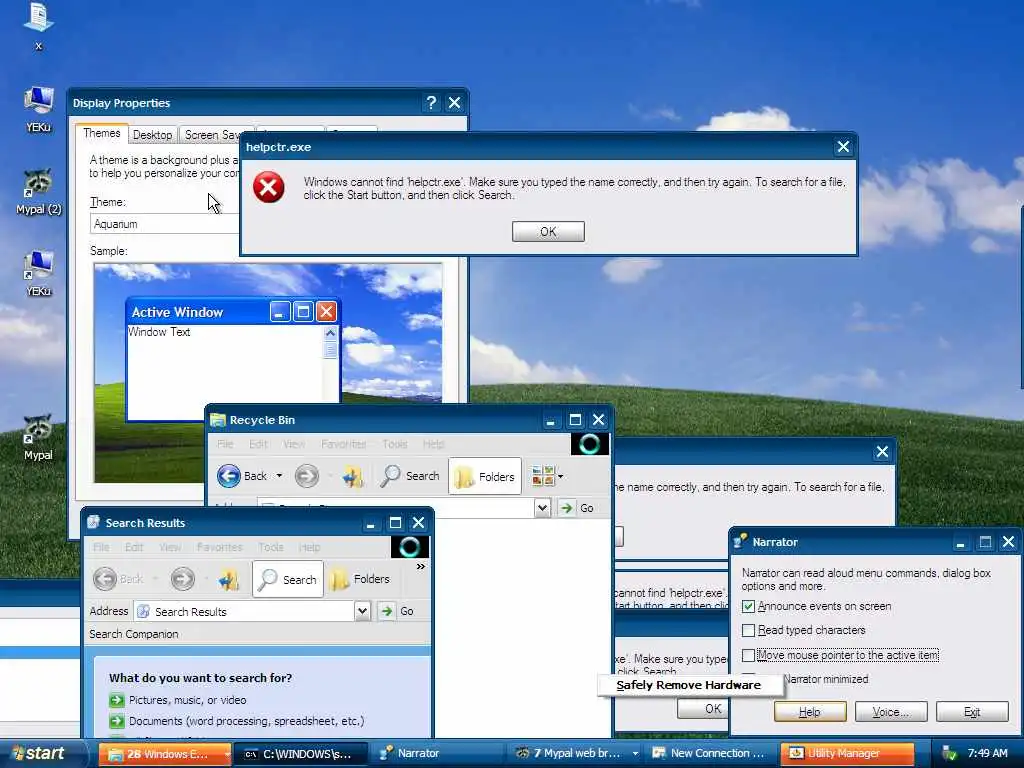
Task: Click Forward arrow in Recycle Bin toolbar
Action: 306,476
